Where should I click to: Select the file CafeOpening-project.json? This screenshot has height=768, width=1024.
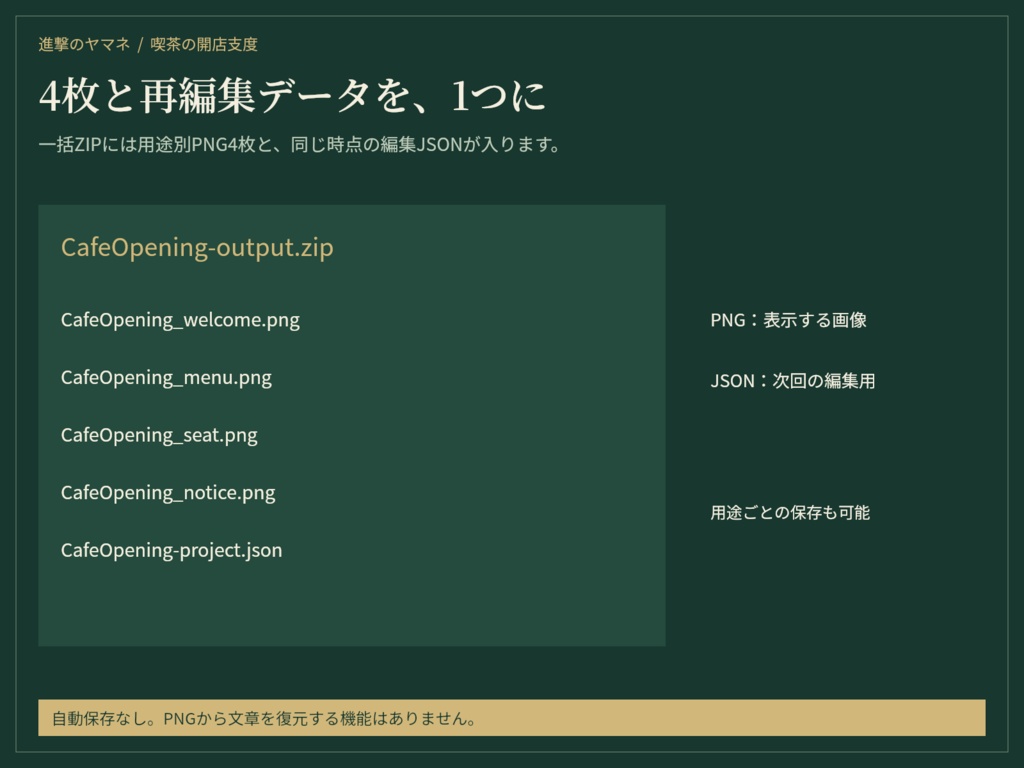(x=172, y=550)
